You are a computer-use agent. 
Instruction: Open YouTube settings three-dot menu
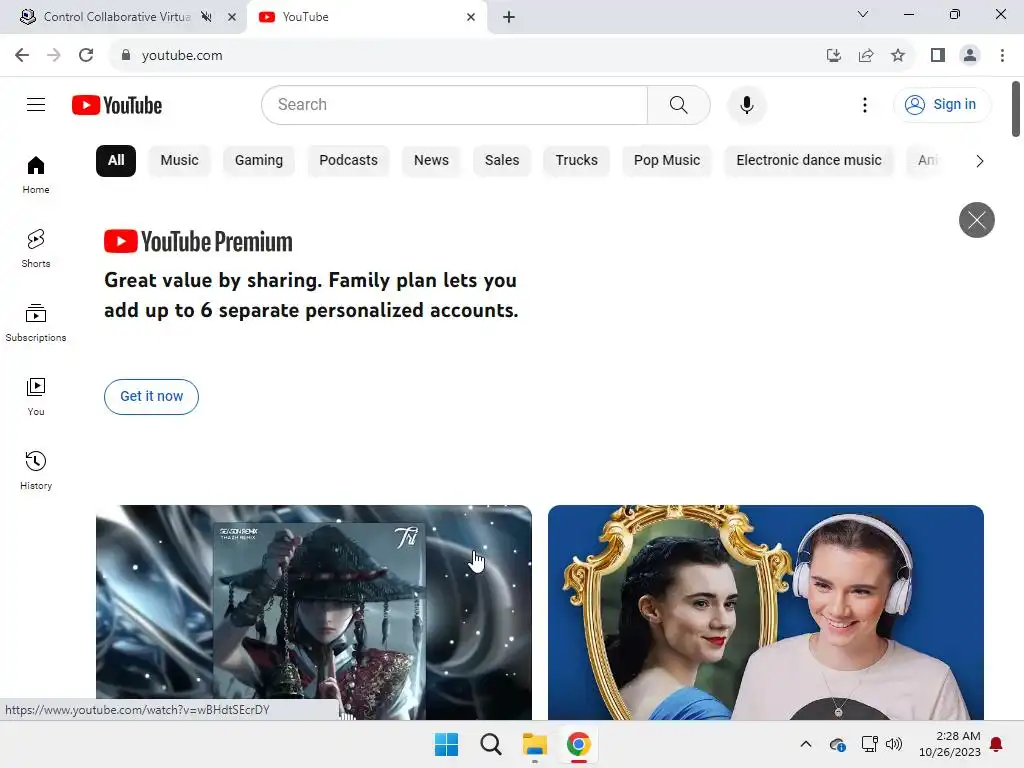tap(865, 104)
